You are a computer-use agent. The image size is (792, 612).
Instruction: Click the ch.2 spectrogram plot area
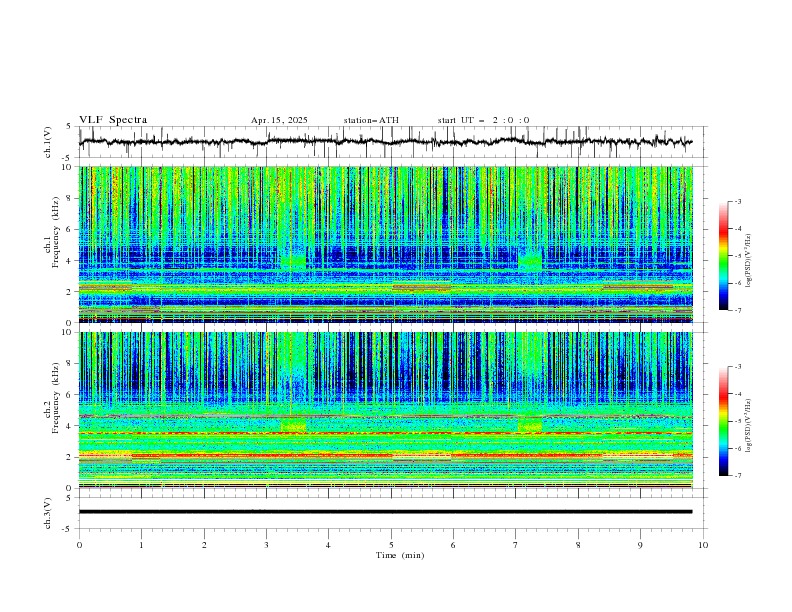click(386, 410)
